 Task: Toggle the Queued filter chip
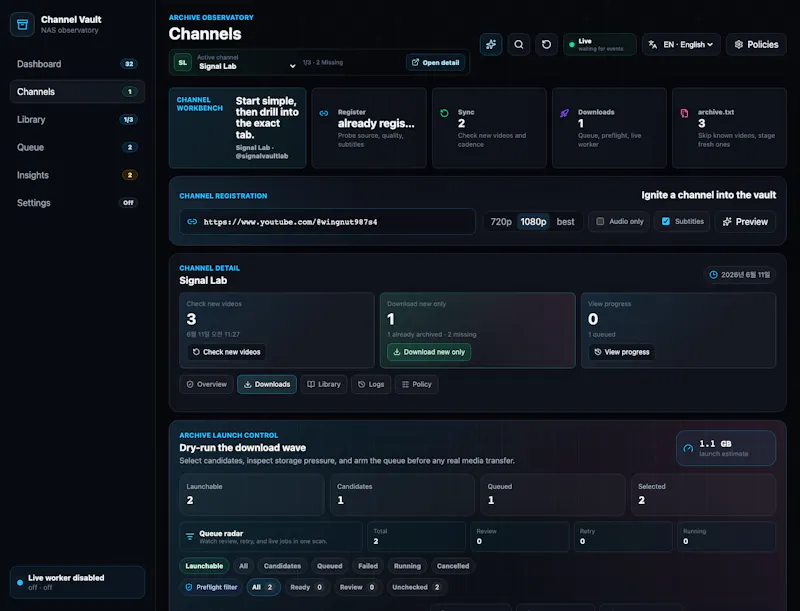(330, 566)
